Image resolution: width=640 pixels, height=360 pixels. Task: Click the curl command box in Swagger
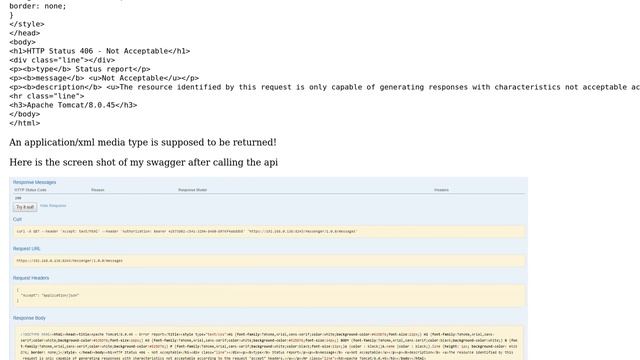point(269,231)
